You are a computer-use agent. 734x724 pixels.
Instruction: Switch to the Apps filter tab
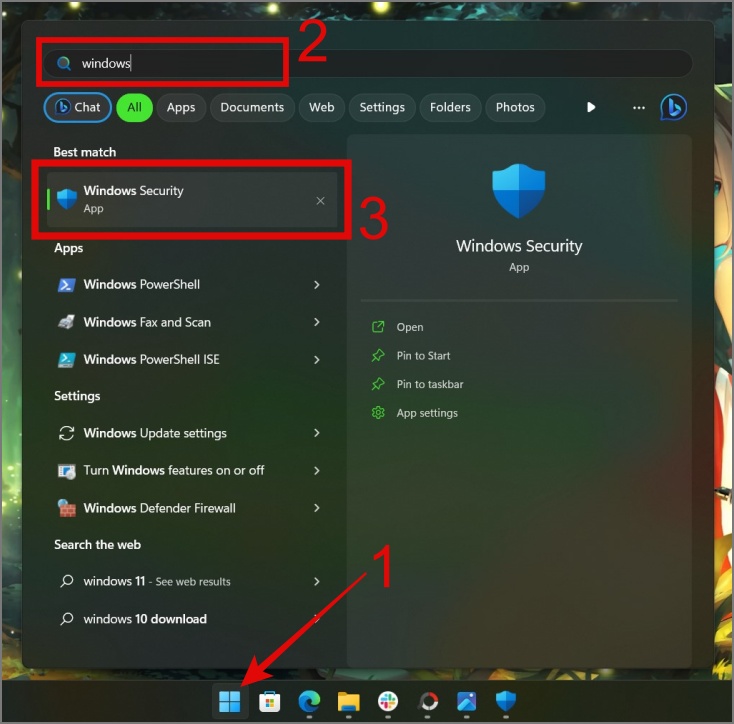(181, 107)
